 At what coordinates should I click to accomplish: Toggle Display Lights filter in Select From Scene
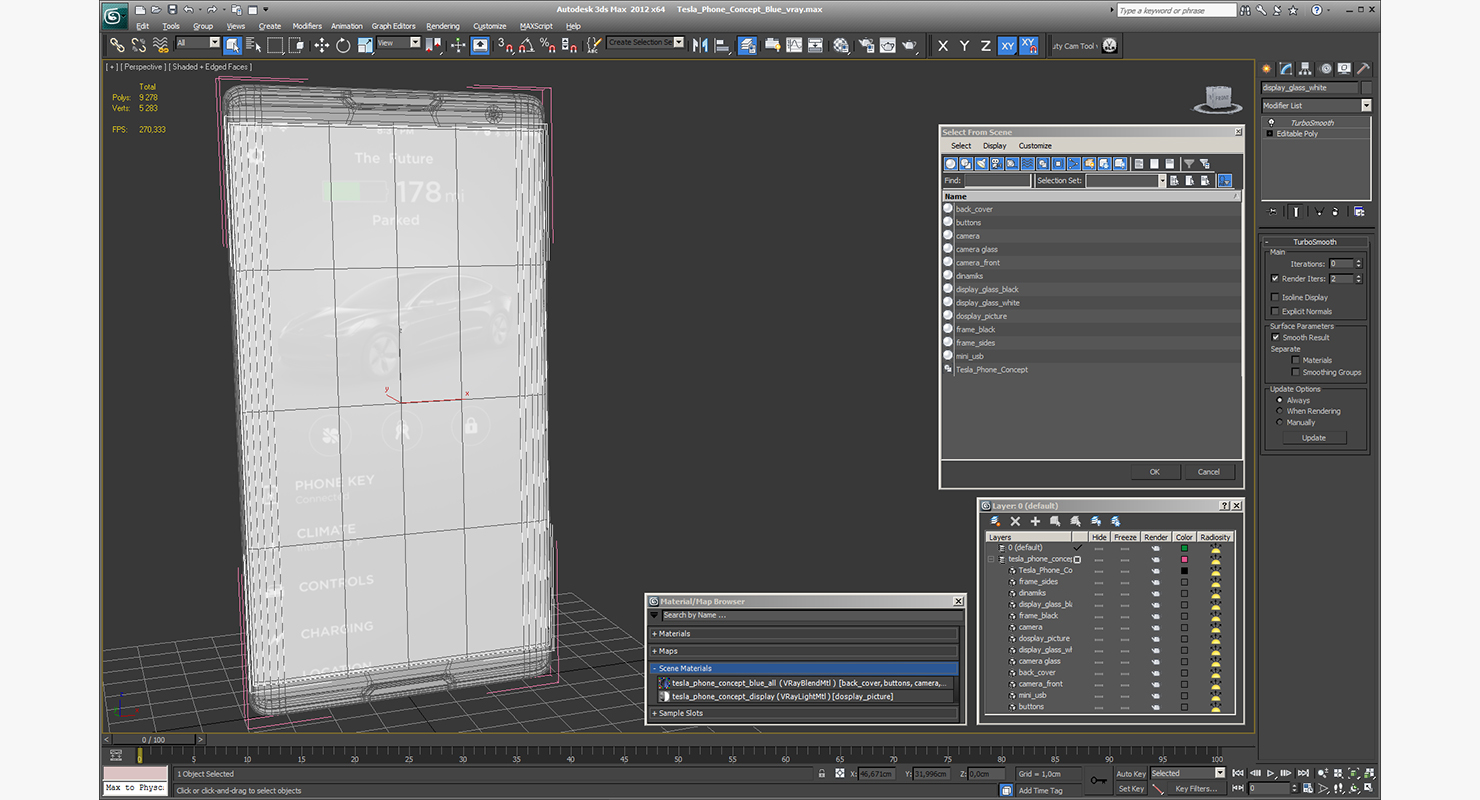pos(981,163)
